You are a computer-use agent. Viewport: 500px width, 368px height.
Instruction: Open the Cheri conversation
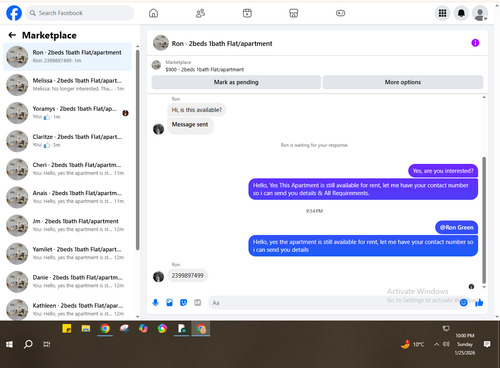coord(68,169)
